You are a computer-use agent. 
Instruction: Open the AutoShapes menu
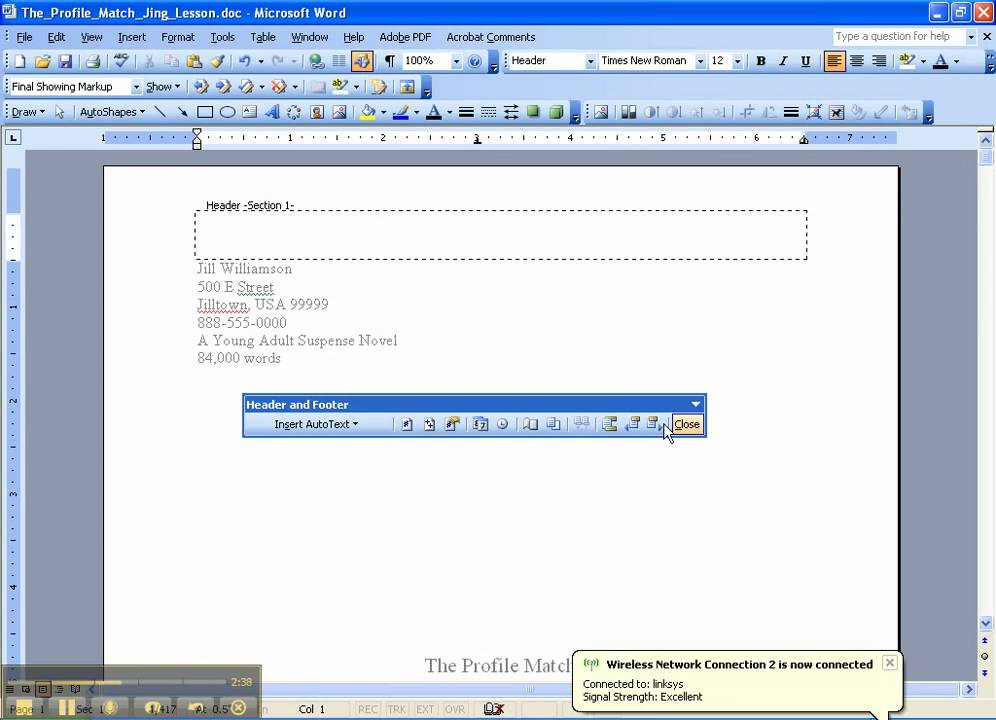[x=112, y=112]
